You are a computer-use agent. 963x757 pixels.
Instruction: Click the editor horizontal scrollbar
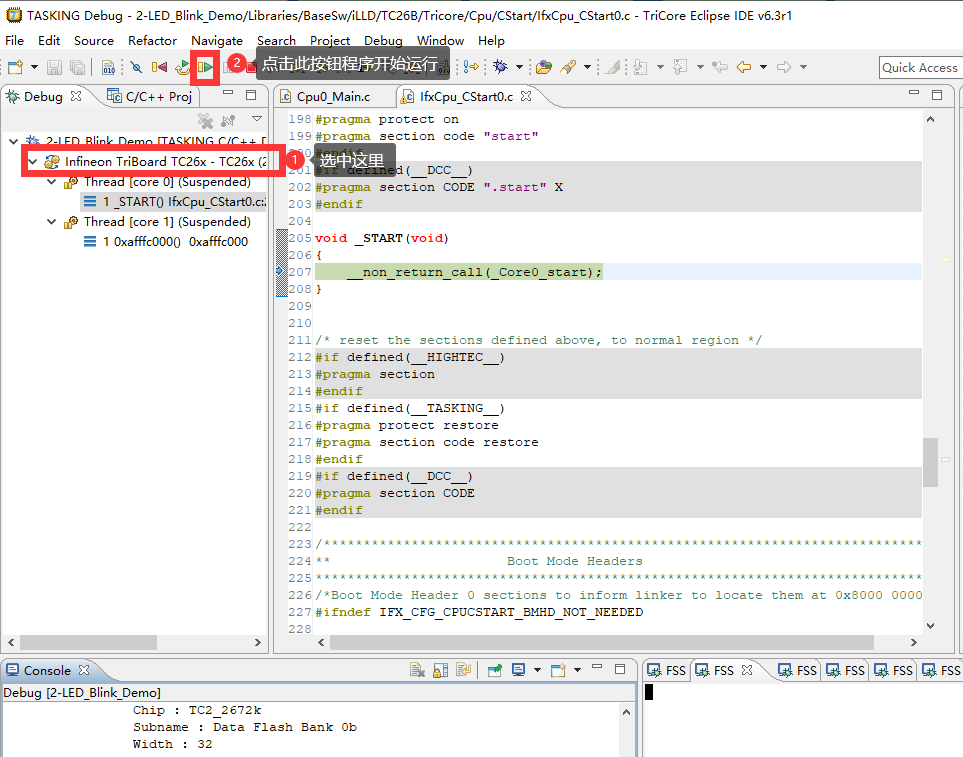[602, 642]
